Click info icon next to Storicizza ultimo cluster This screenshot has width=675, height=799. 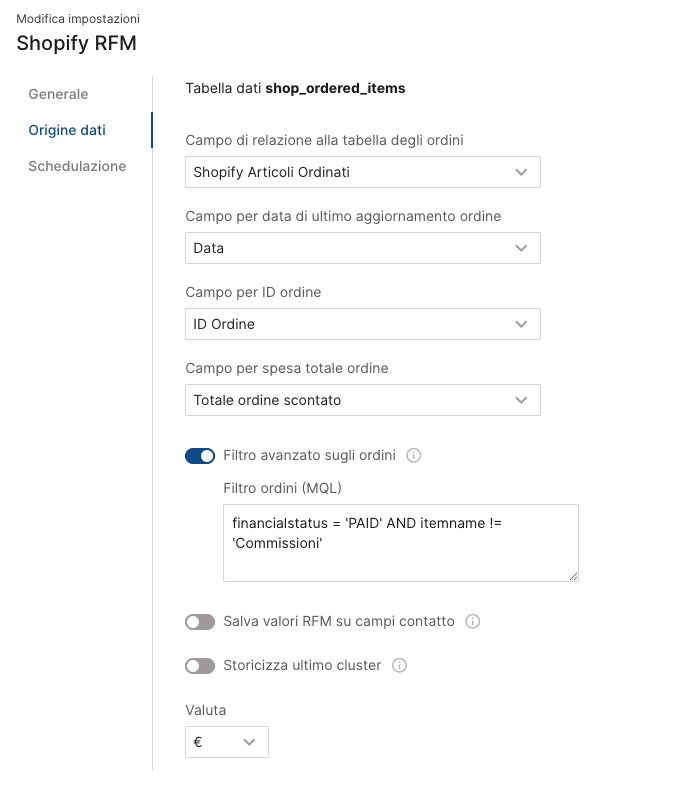[x=399, y=666]
